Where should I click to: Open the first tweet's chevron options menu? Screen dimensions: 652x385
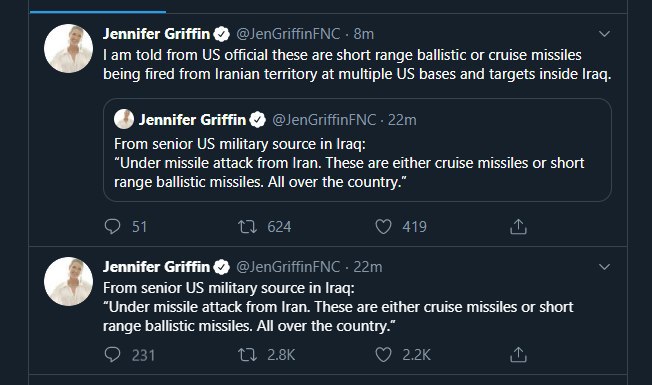(604, 34)
